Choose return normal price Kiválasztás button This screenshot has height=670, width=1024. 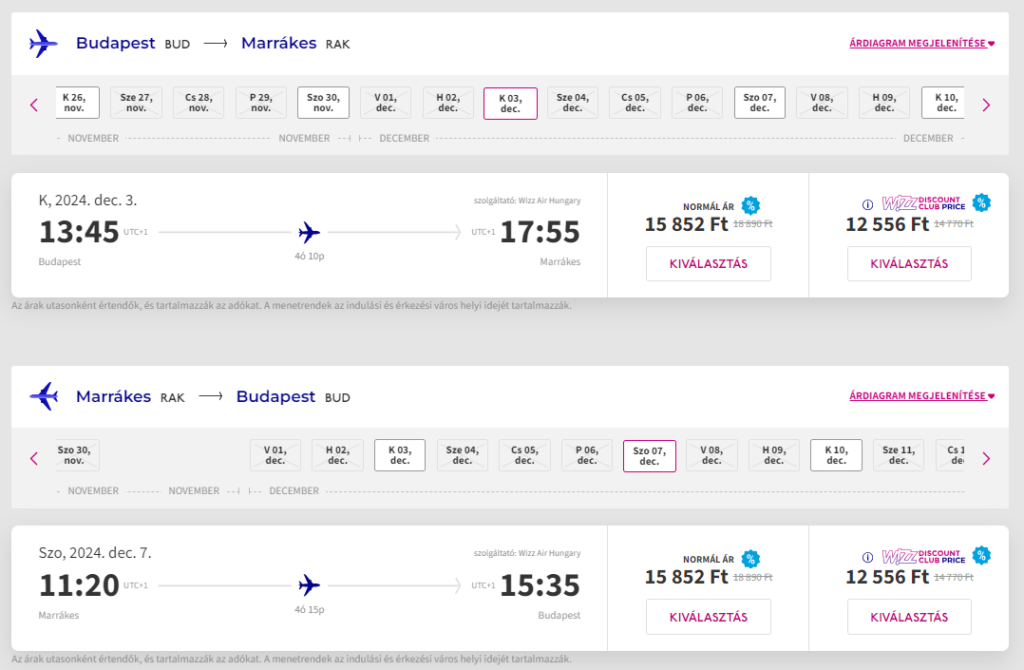tap(708, 617)
